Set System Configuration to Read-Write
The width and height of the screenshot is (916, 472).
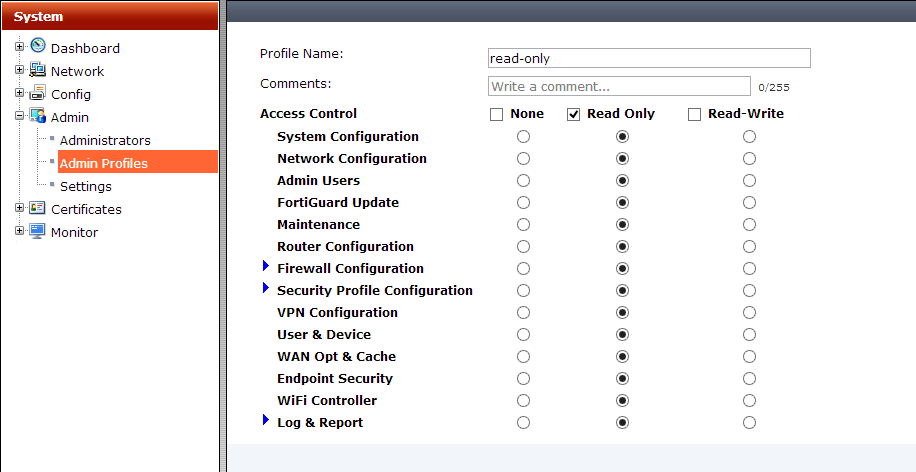pyautogui.click(x=749, y=137)
